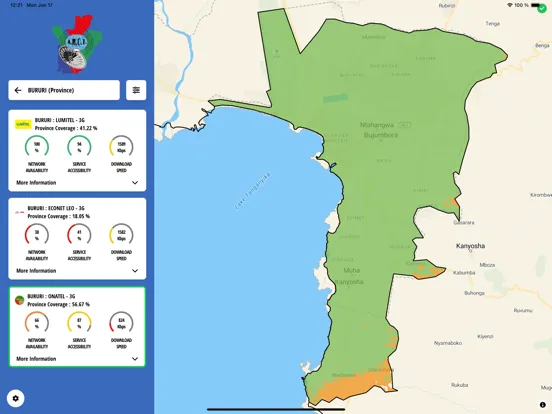
Task: Tap the Wi-Fi status icon
Action: (510, 5)
